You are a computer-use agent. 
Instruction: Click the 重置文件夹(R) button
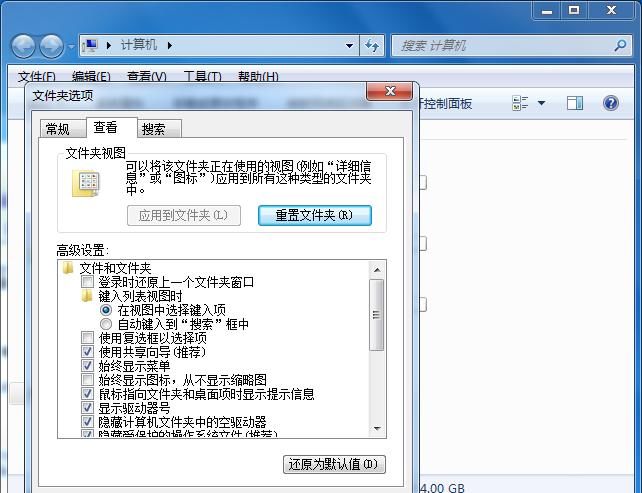pyautogui.click(x=314, y=215)
